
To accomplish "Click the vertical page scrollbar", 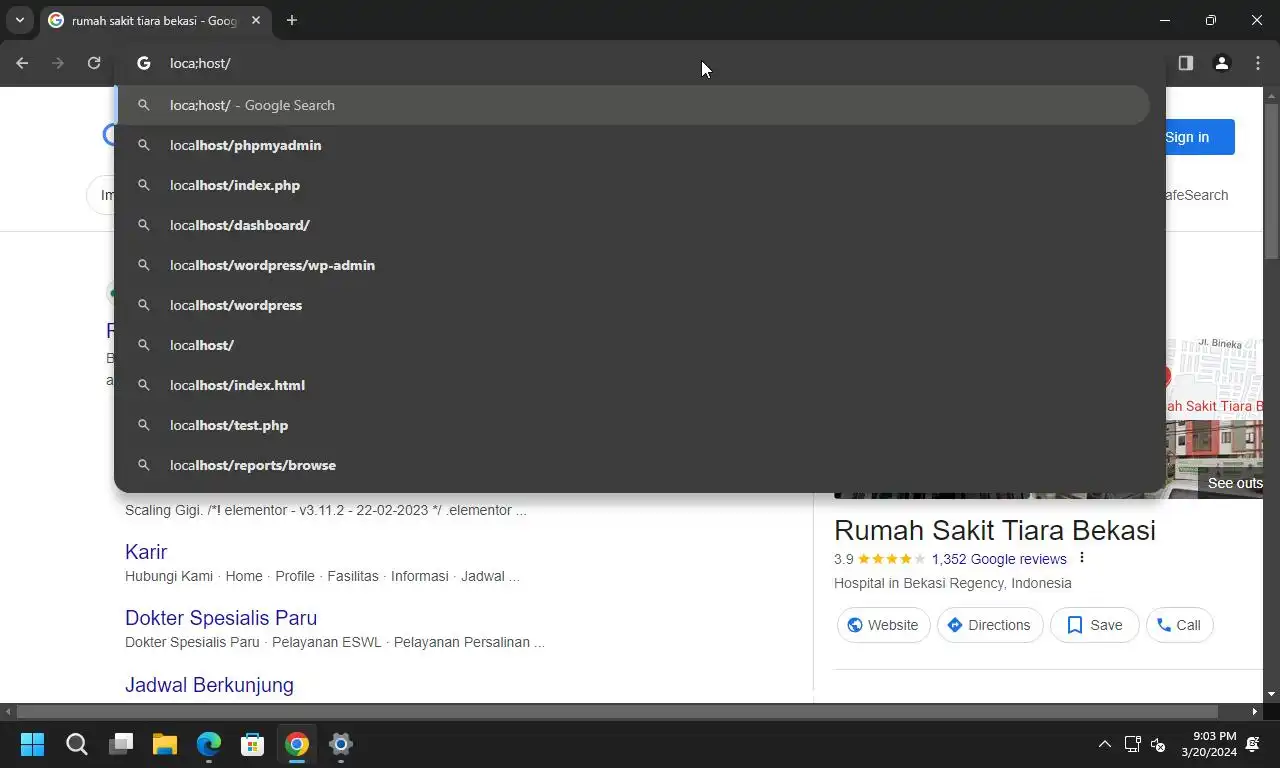I will tap(1271, 180).
